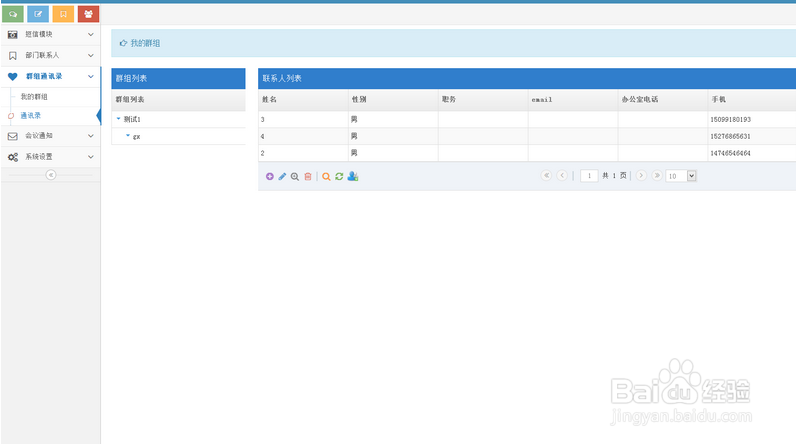Click the camera icon beside 短信模块
The width and height of the screenshot is (796, 444).
click(13, 35)
